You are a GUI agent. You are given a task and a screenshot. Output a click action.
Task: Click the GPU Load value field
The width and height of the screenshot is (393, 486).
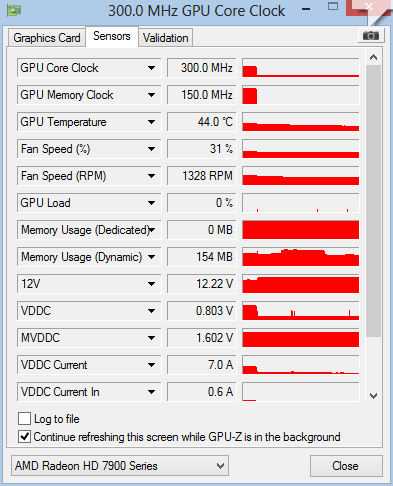point(202,203)
